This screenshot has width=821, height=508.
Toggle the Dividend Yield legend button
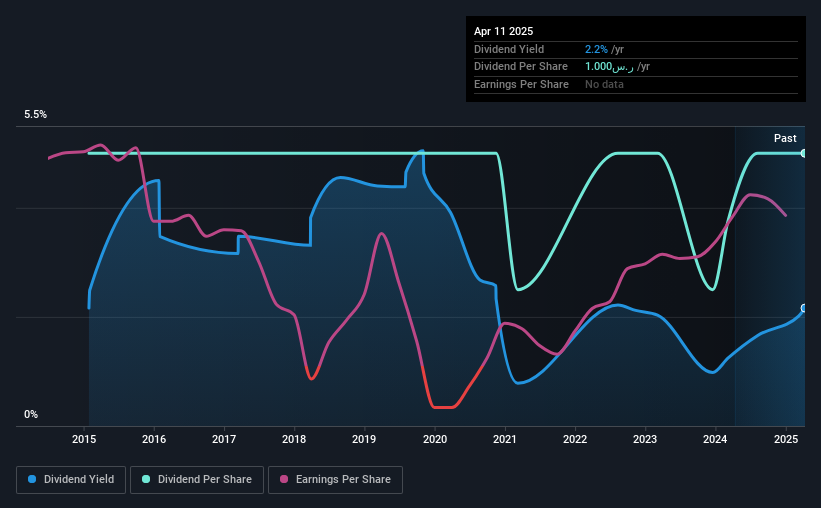pyautogui.click(x=71, y=480)
